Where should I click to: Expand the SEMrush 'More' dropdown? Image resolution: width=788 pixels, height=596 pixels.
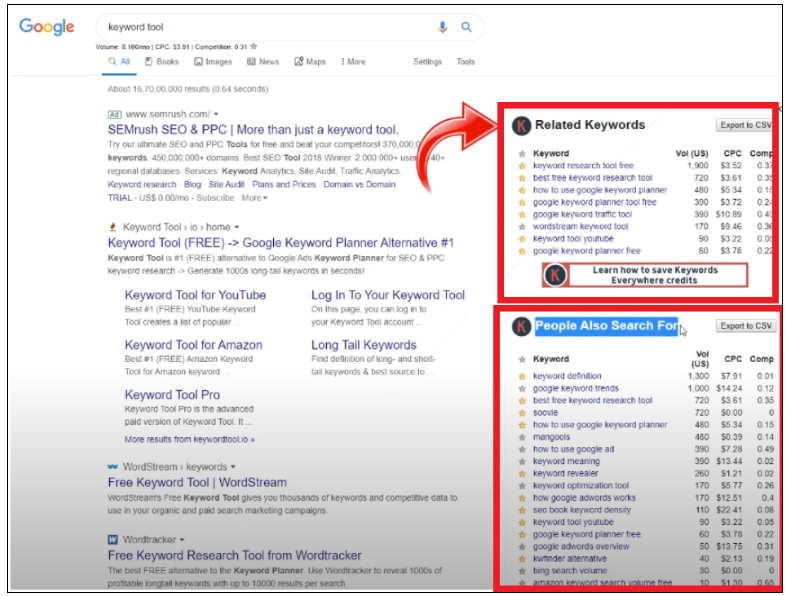point(254,198)
